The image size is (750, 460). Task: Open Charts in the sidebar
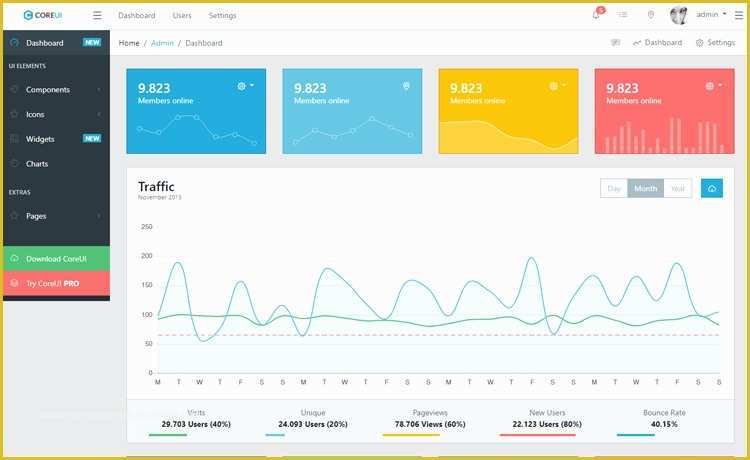pos(56,164)
